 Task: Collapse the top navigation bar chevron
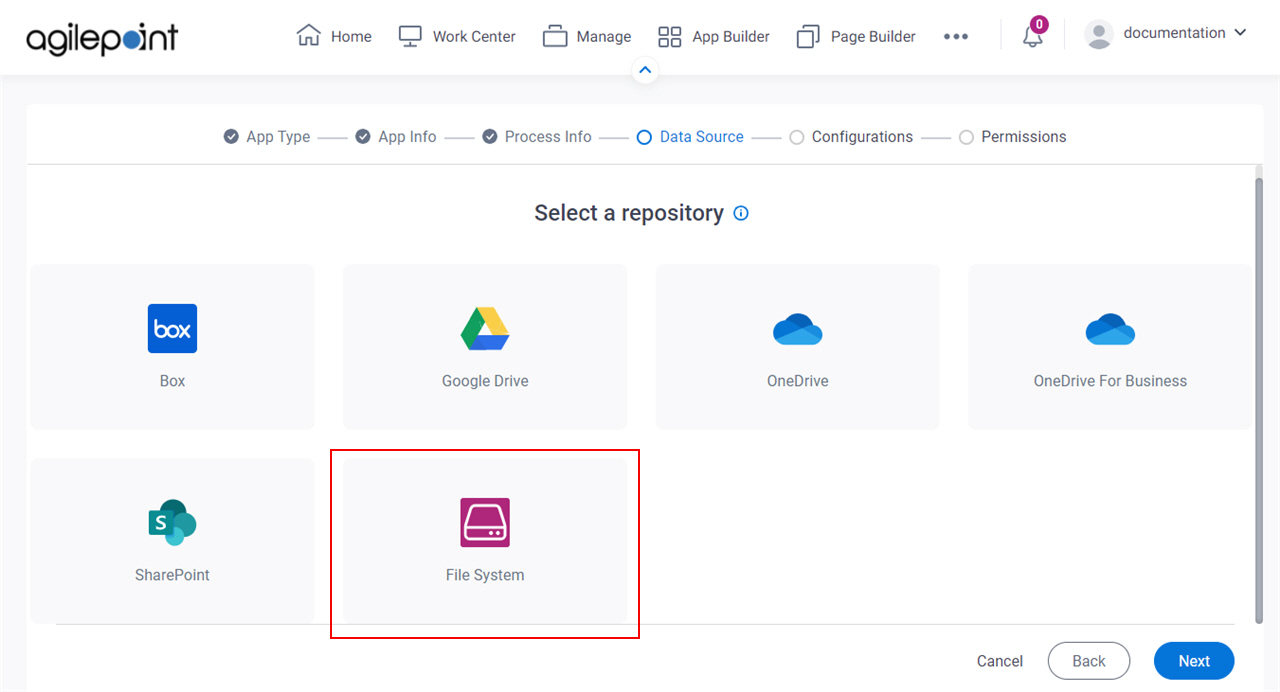coord(645,70)
